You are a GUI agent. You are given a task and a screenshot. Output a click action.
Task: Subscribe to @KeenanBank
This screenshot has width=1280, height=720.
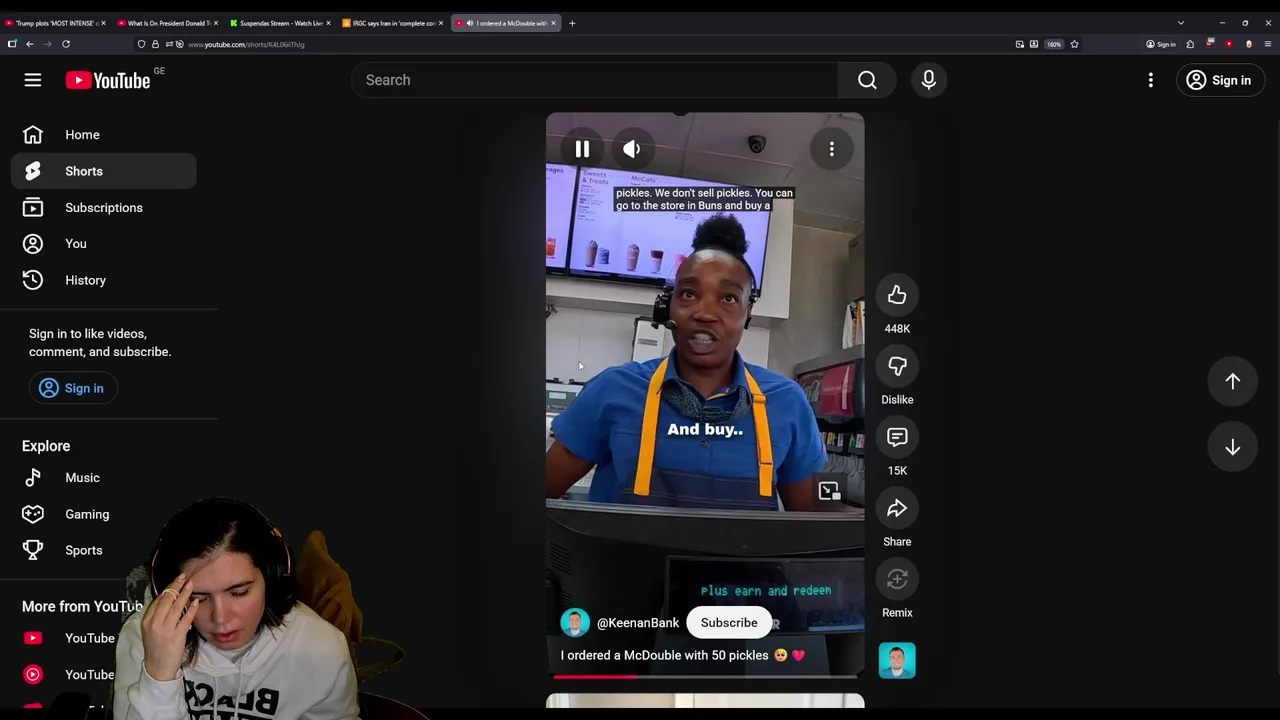point(729,623)
